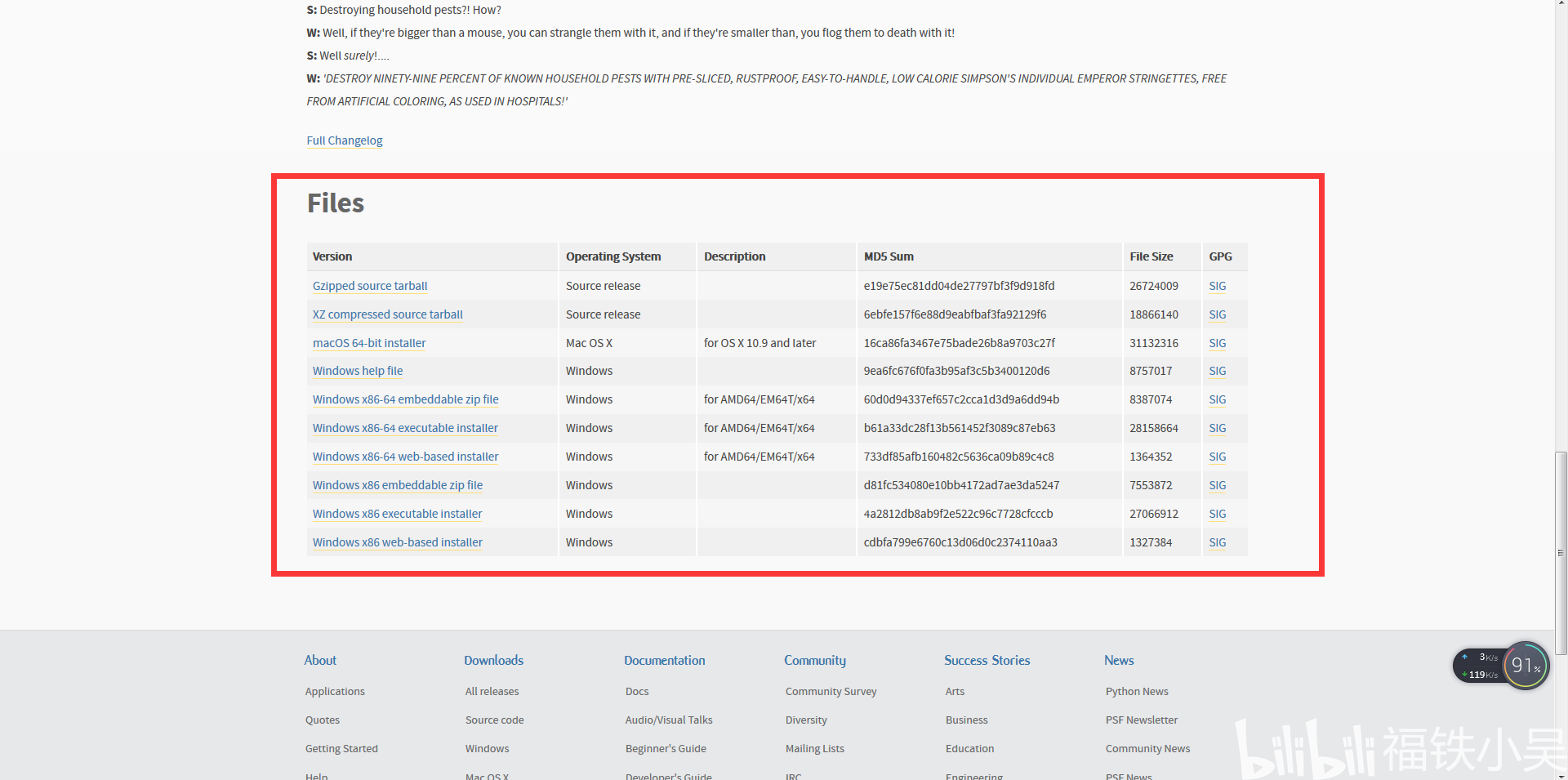Open All releases footer link

click(492, 691)
